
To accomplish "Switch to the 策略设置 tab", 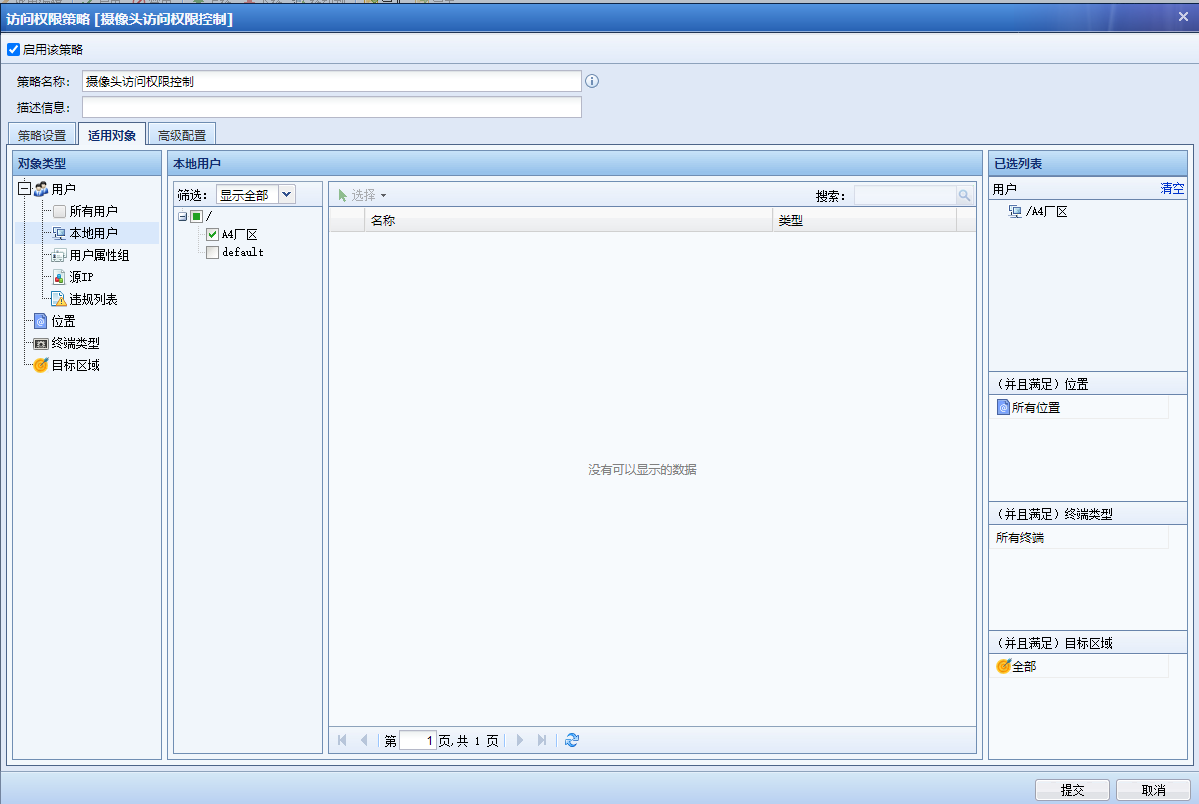I will 42,135.
